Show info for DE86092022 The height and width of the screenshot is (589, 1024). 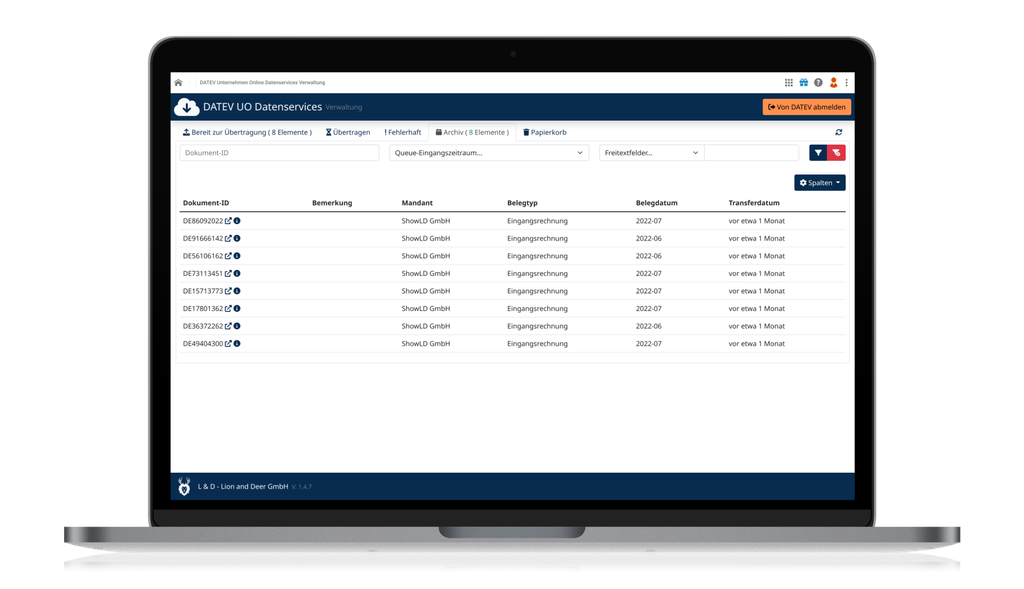pos(237,221)
